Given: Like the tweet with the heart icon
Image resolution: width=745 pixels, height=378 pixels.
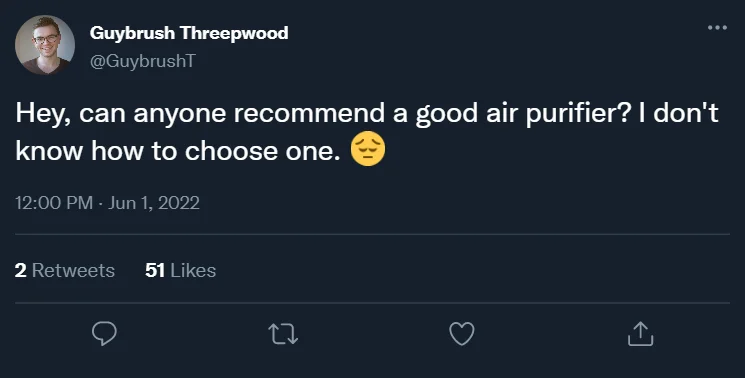Looking at the screenshot, I should tap(462, 333).
